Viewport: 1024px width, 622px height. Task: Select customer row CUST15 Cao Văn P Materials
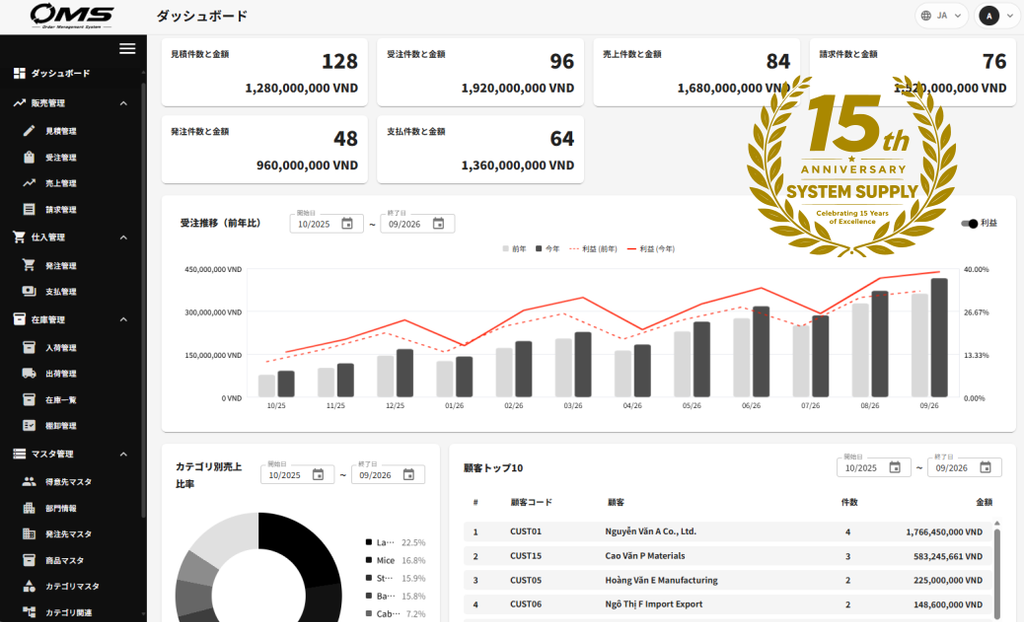pyautogui.click(x=728, y=556)
